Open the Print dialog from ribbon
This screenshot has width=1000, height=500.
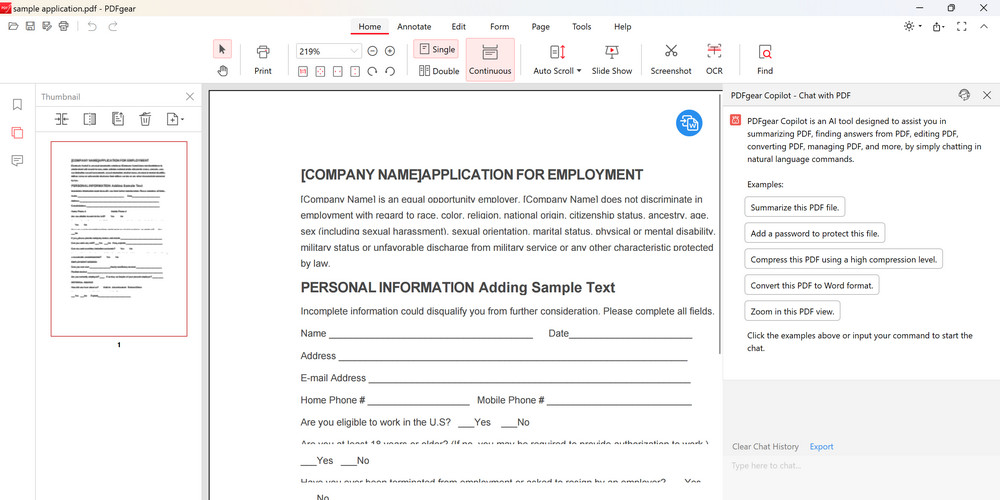coord(263,60)
